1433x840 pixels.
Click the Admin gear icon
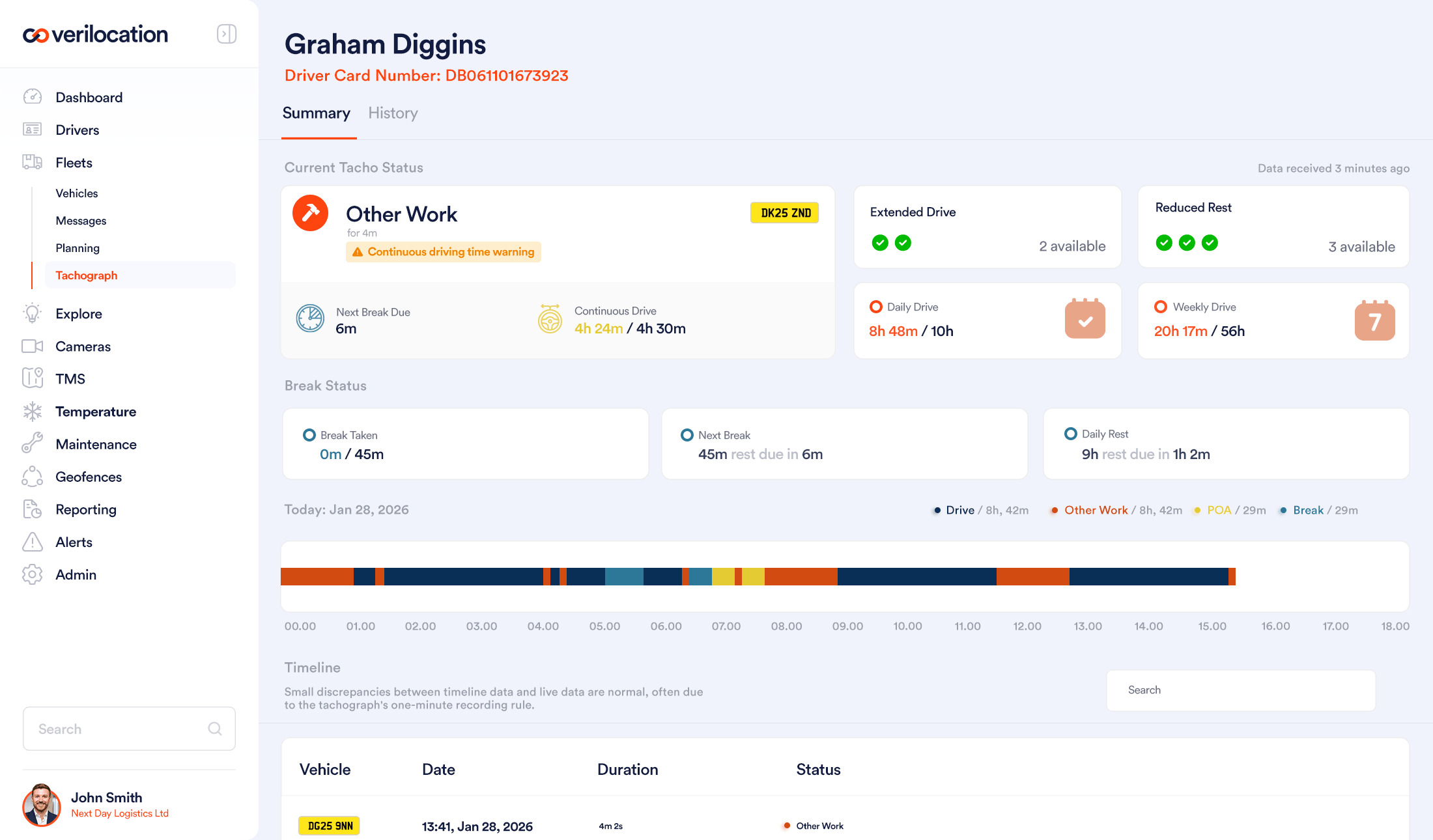point(32,574)
